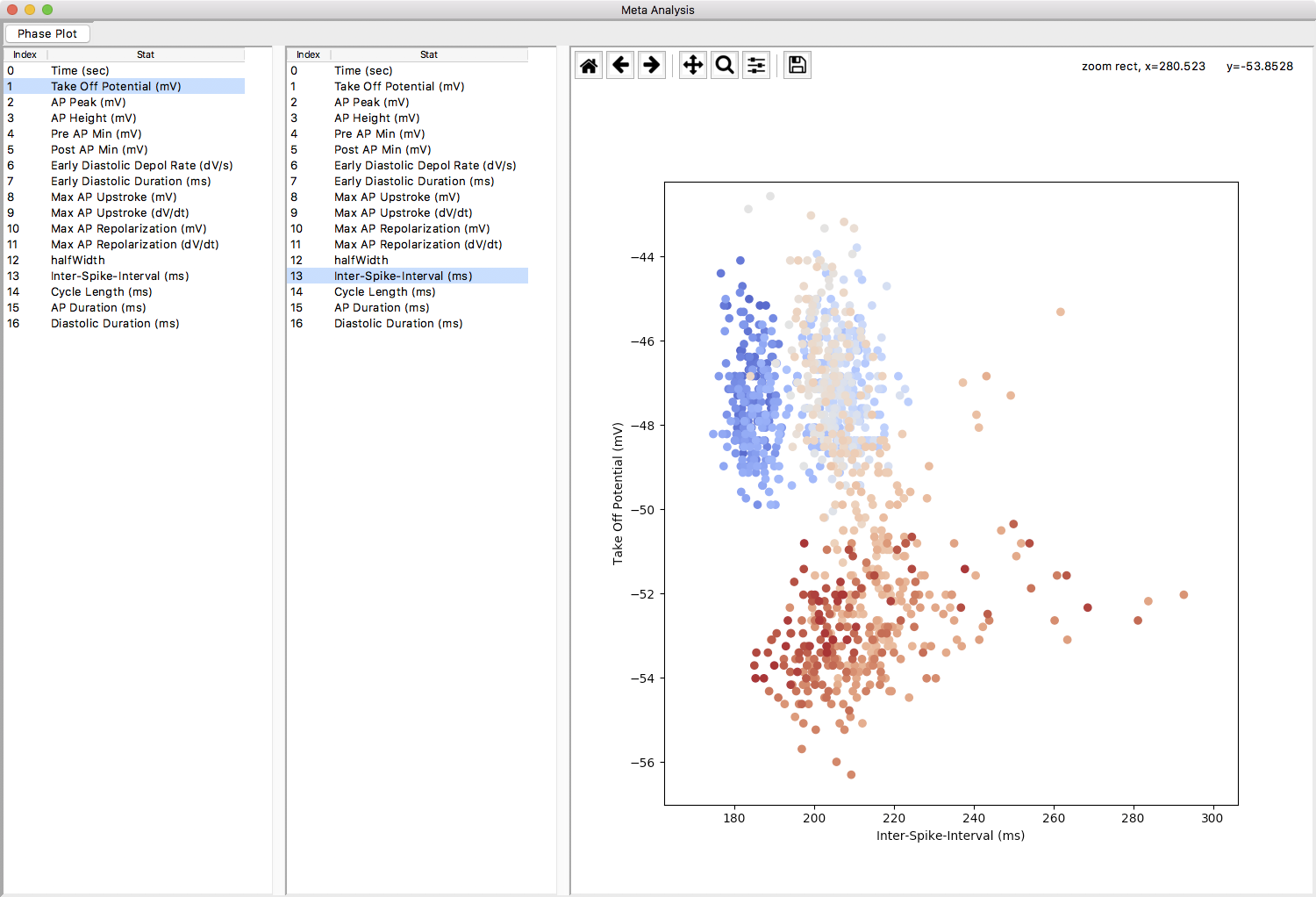Select AP Height (mV) in the left list
Image resolution: width=1316 pixels, height=897 pixels.
124,118
